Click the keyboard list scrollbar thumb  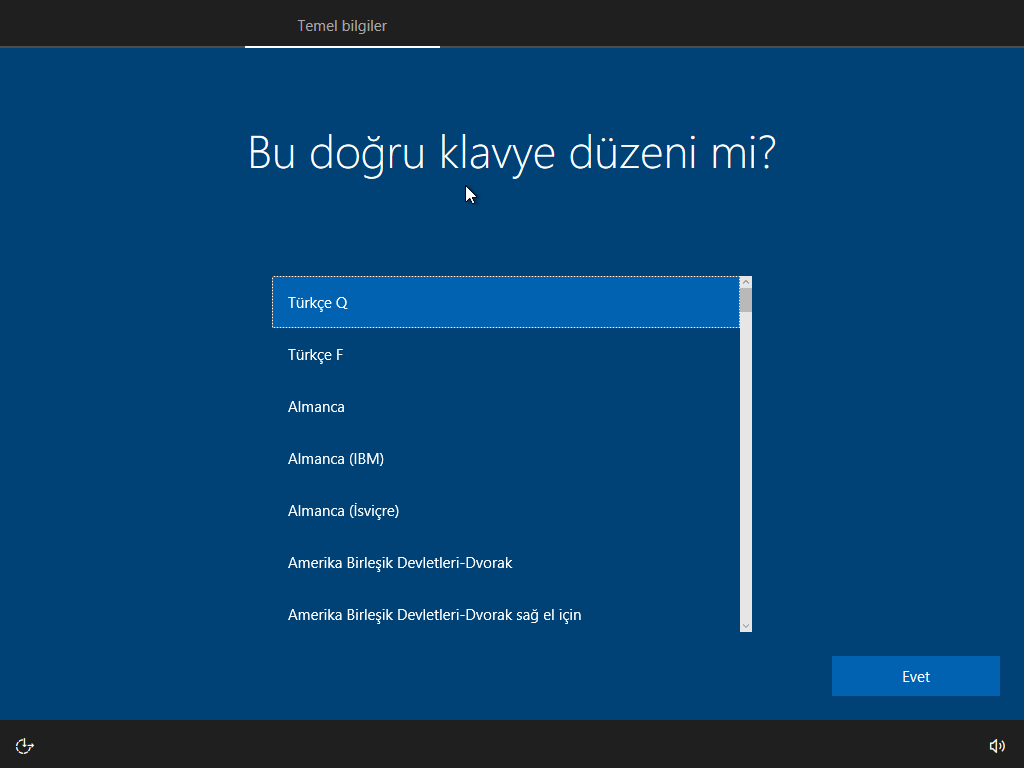pos(745,299)
